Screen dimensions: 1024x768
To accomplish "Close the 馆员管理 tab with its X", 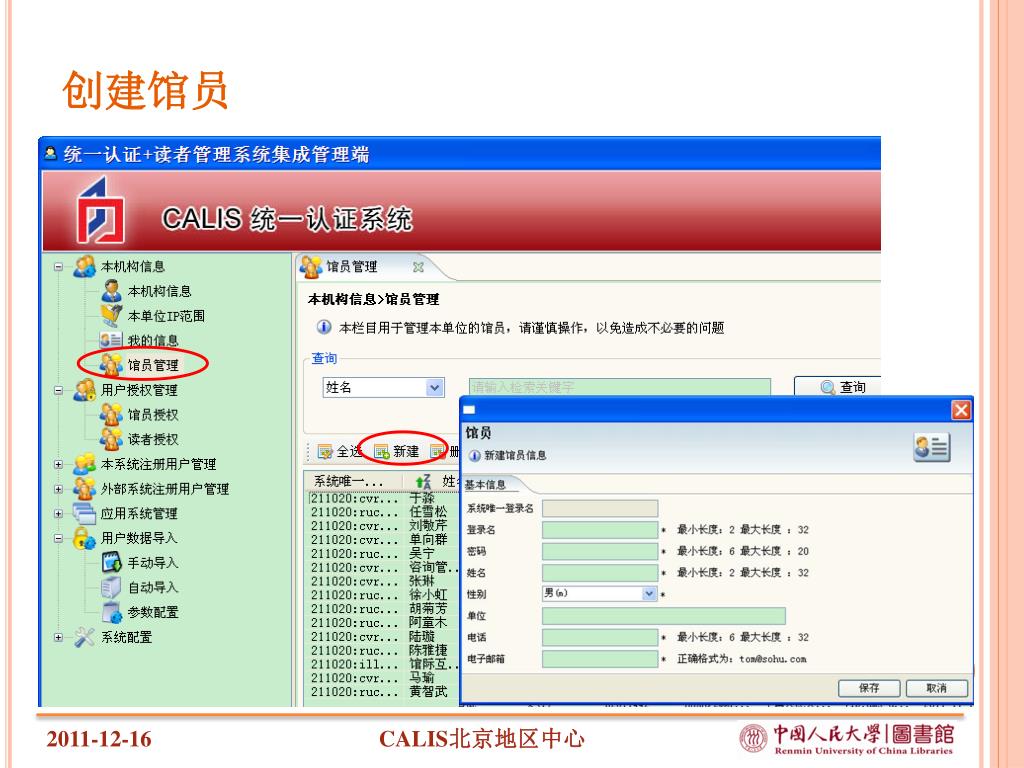I will coord(418,267).
